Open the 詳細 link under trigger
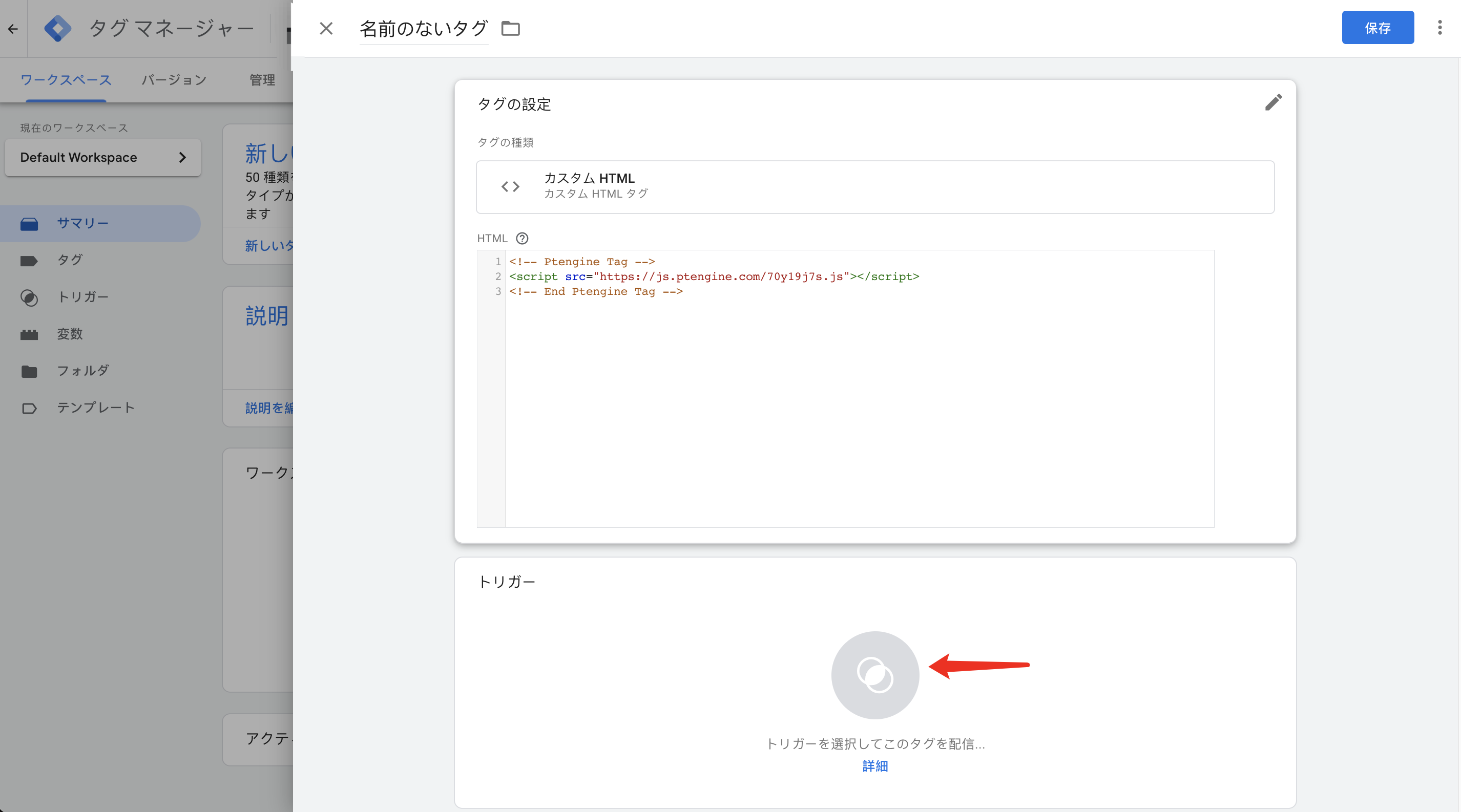The image size is (1461, 812). pos(875,766)
